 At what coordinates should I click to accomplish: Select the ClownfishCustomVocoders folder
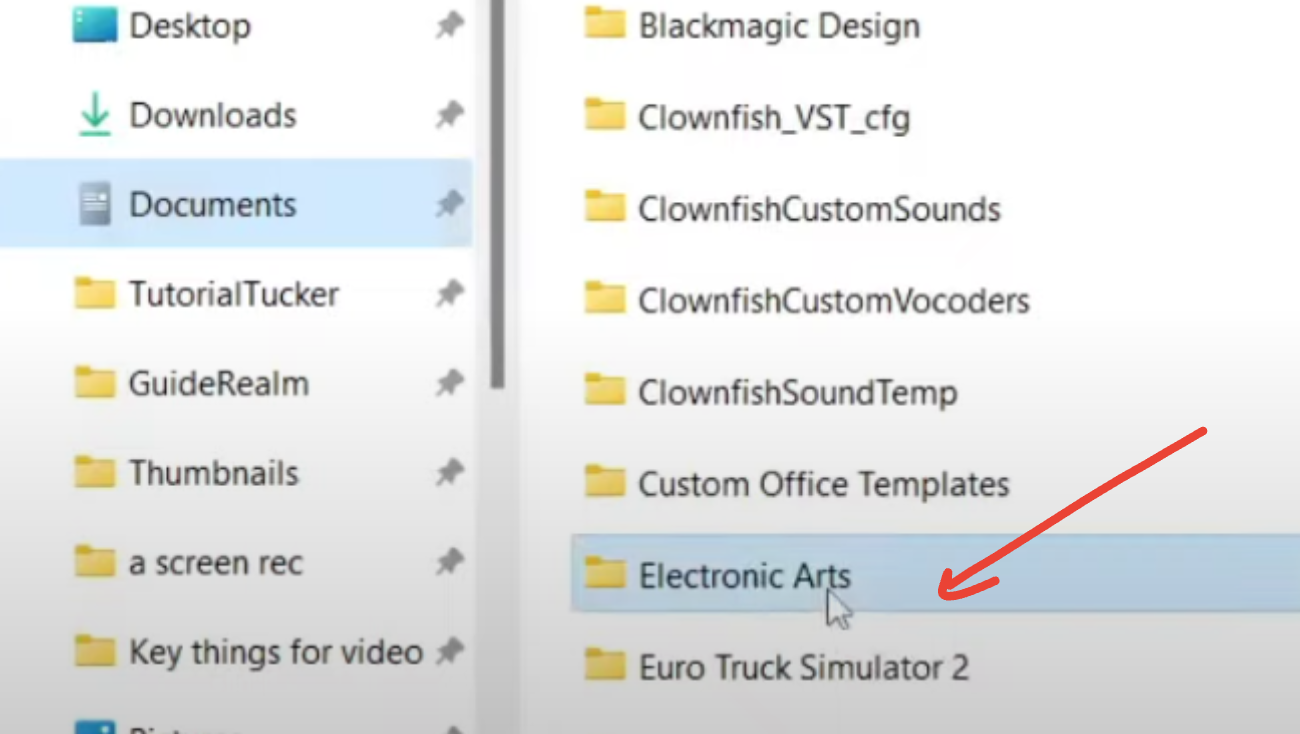coord(833,300)
